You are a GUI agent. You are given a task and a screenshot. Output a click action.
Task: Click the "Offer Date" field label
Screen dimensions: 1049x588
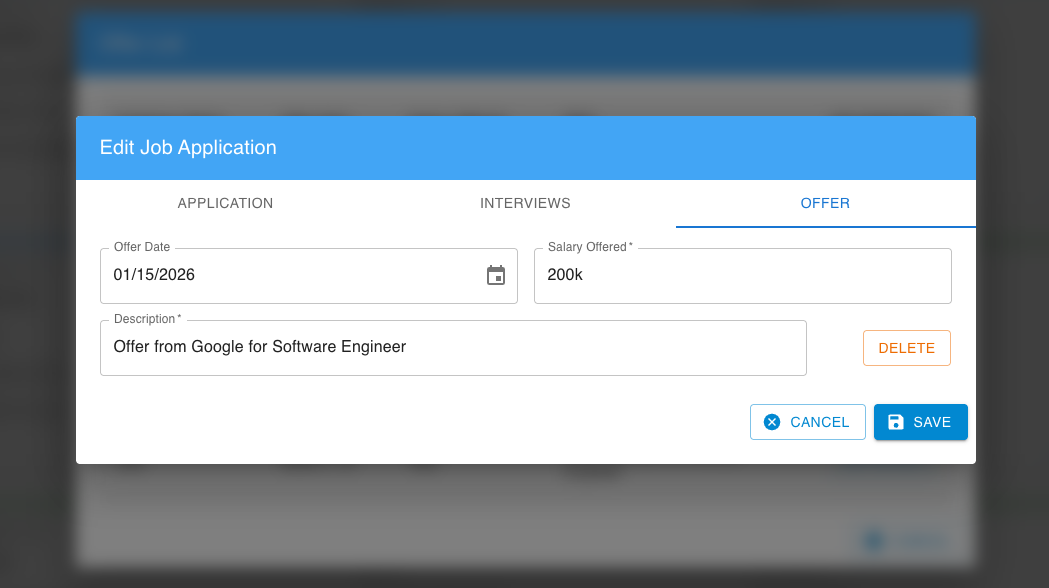pos(142,247)
